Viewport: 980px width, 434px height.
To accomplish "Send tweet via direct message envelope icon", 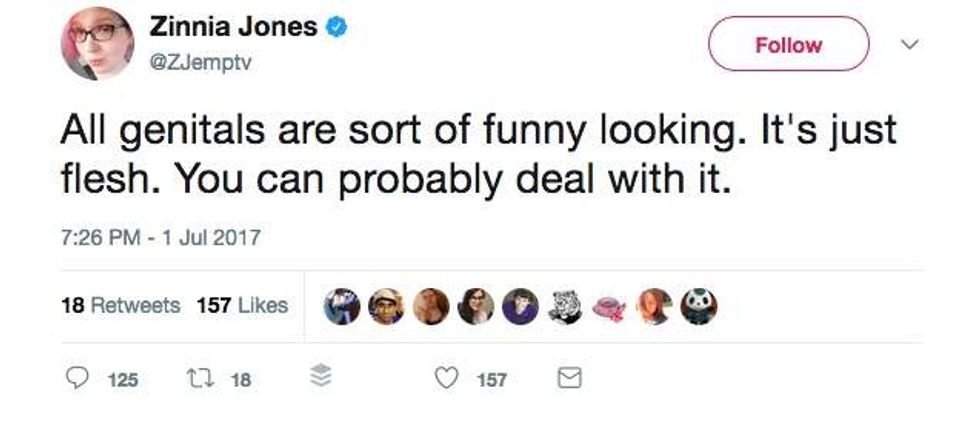I will point(568,379).
